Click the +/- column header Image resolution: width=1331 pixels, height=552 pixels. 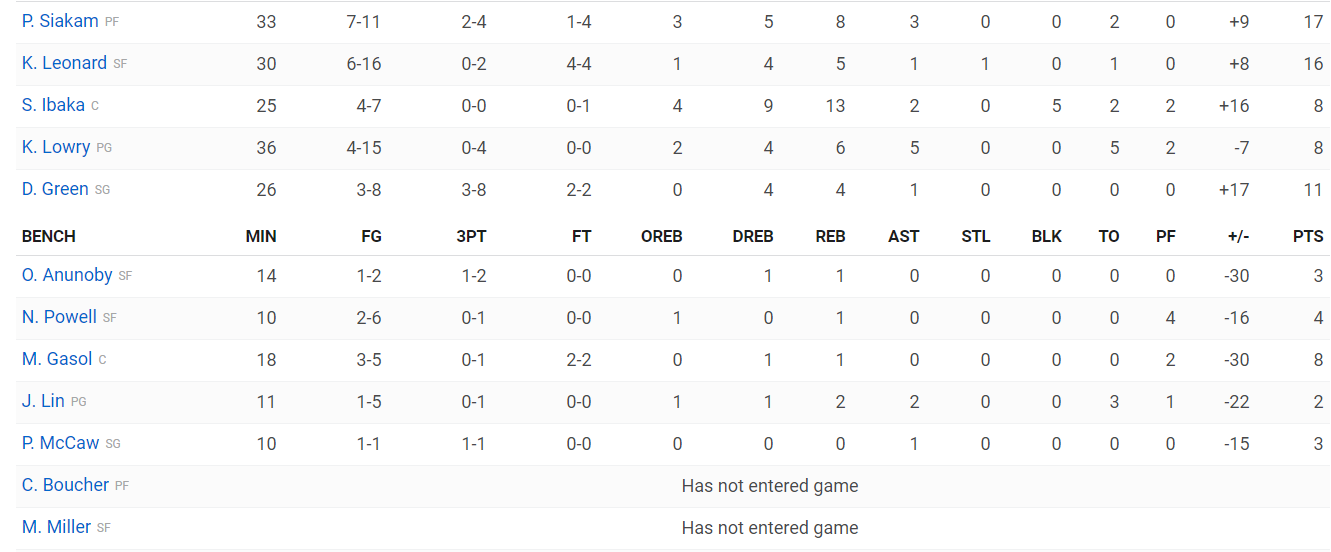[1237, 237]
